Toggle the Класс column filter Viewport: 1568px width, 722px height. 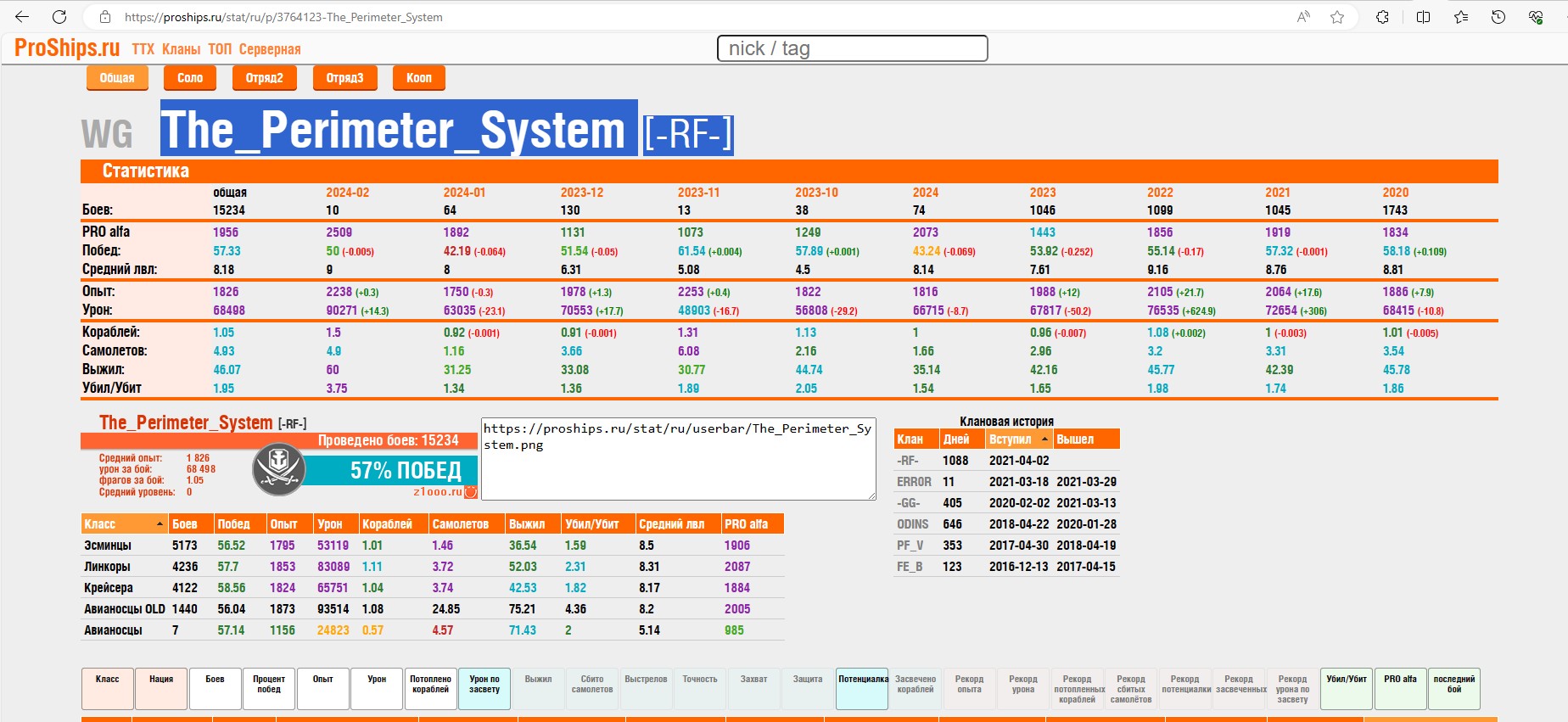108,689
